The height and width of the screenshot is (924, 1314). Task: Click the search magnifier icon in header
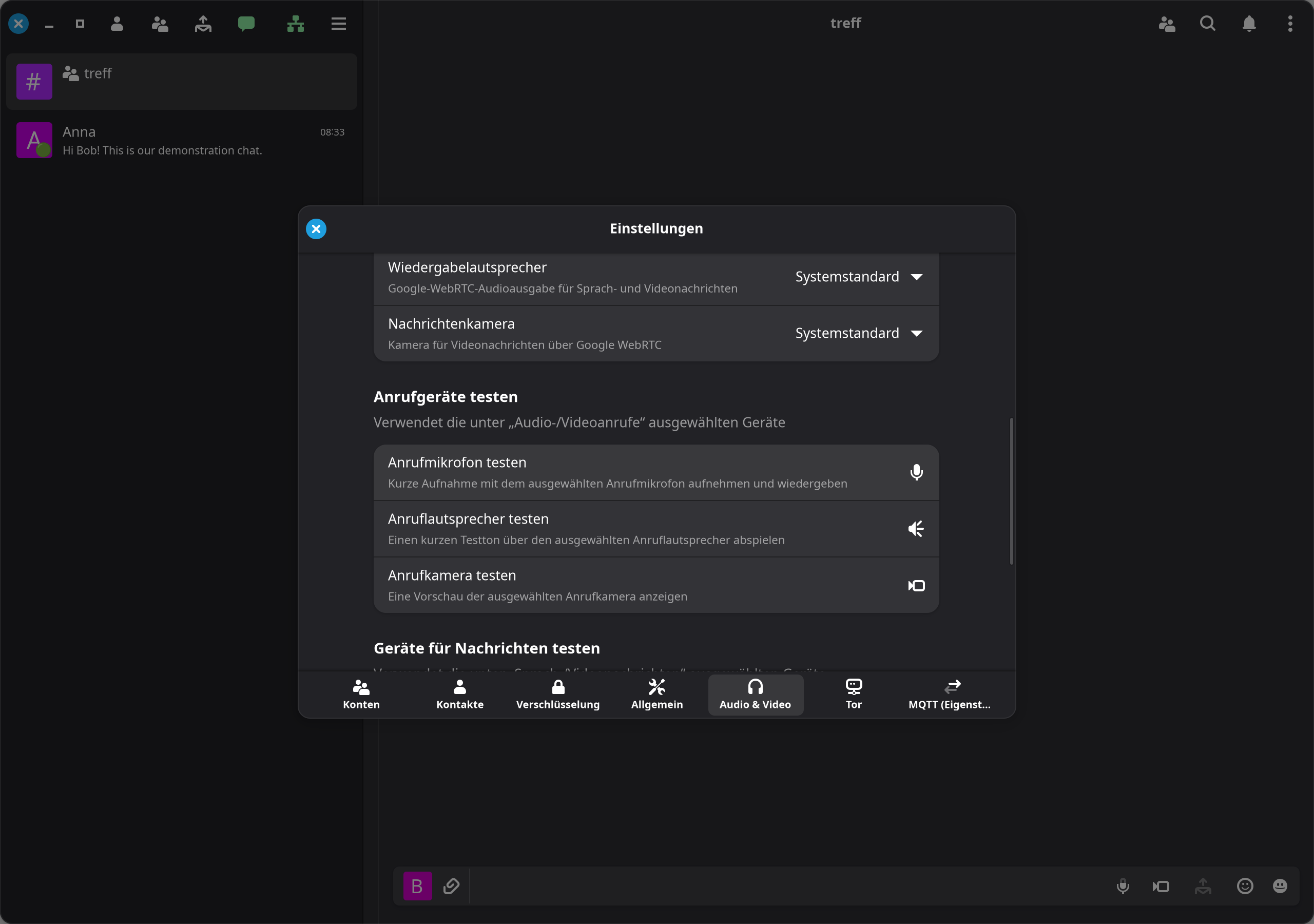point(1208,24)
